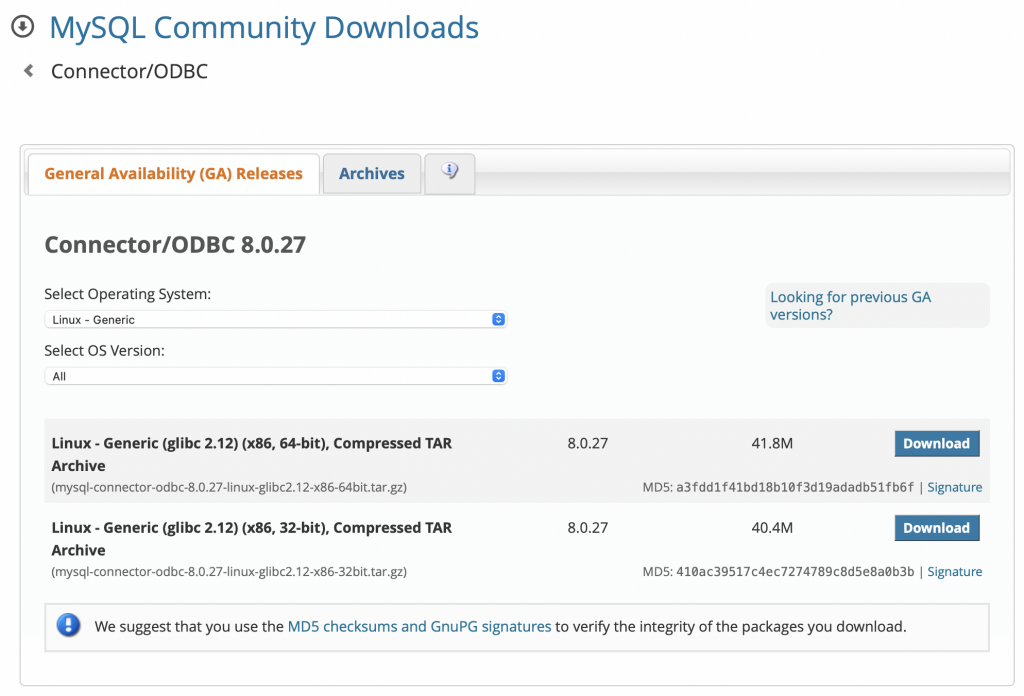Select General Availability (GA) Releases tab
The width and height of the screenshot is (1024, 696).
click(x=173, y=174)
